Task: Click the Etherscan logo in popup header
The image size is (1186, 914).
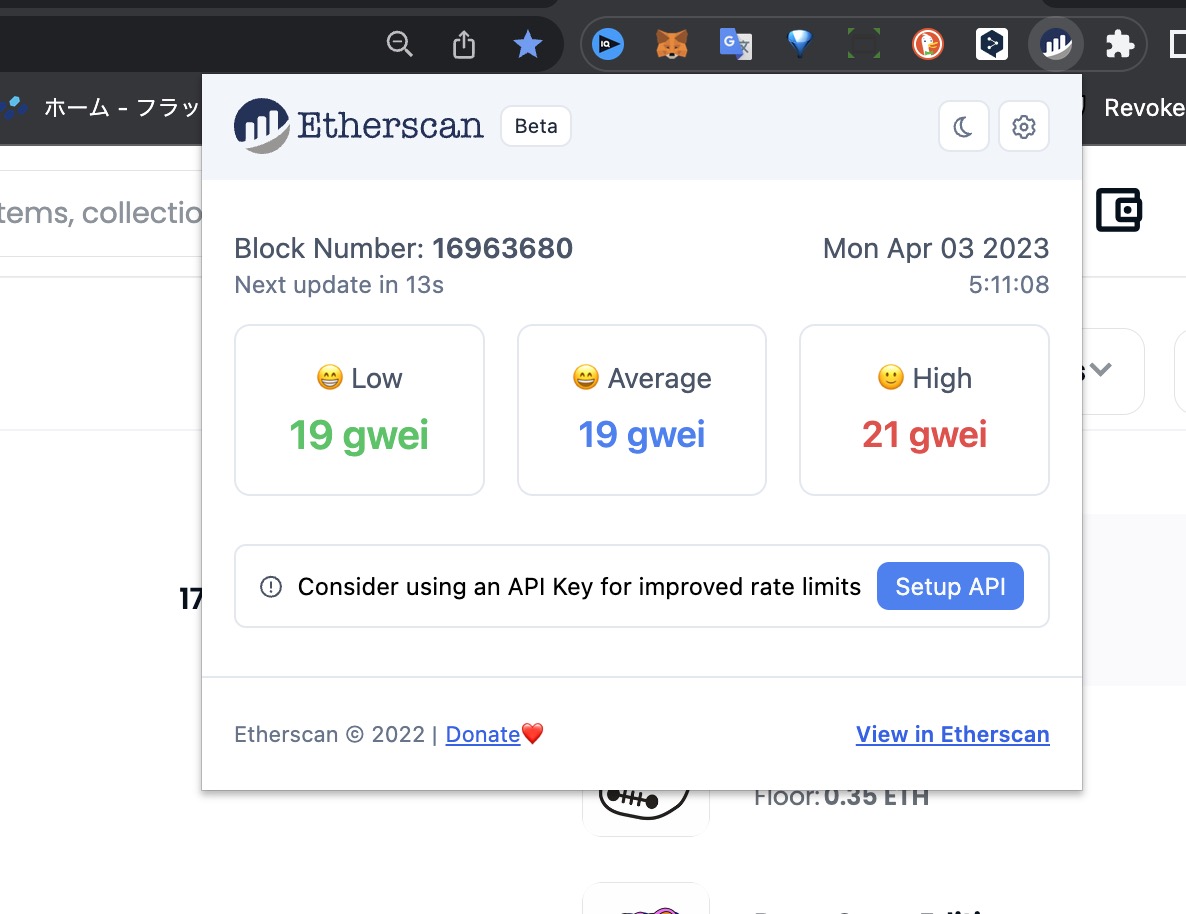Action: (x=359, y=126)
